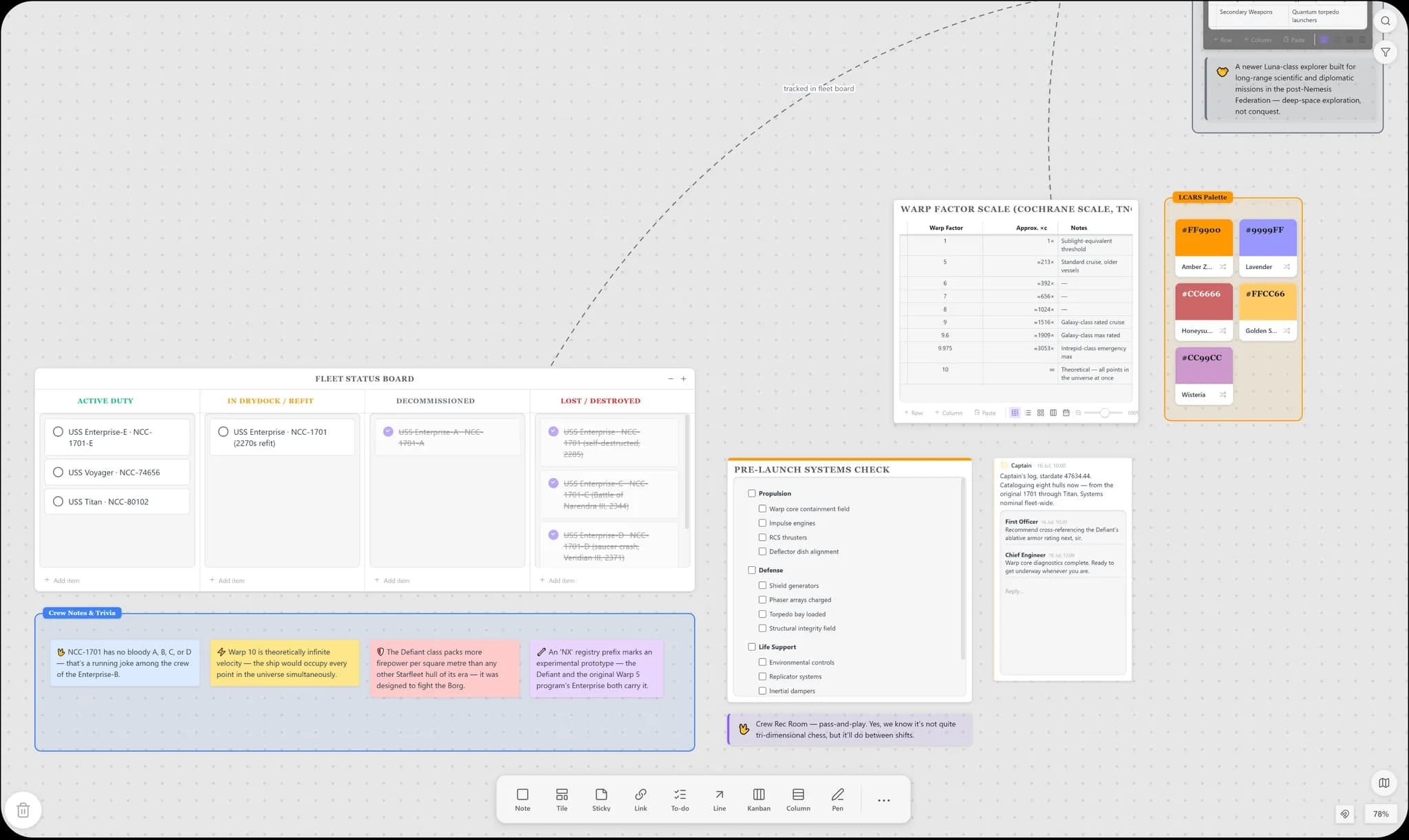Image resolution: width=1409 pixels, height=840 pixels.
Task: Mark USS Enterprise-E as done
Action: pyautogui.click(x=58, y=432)
